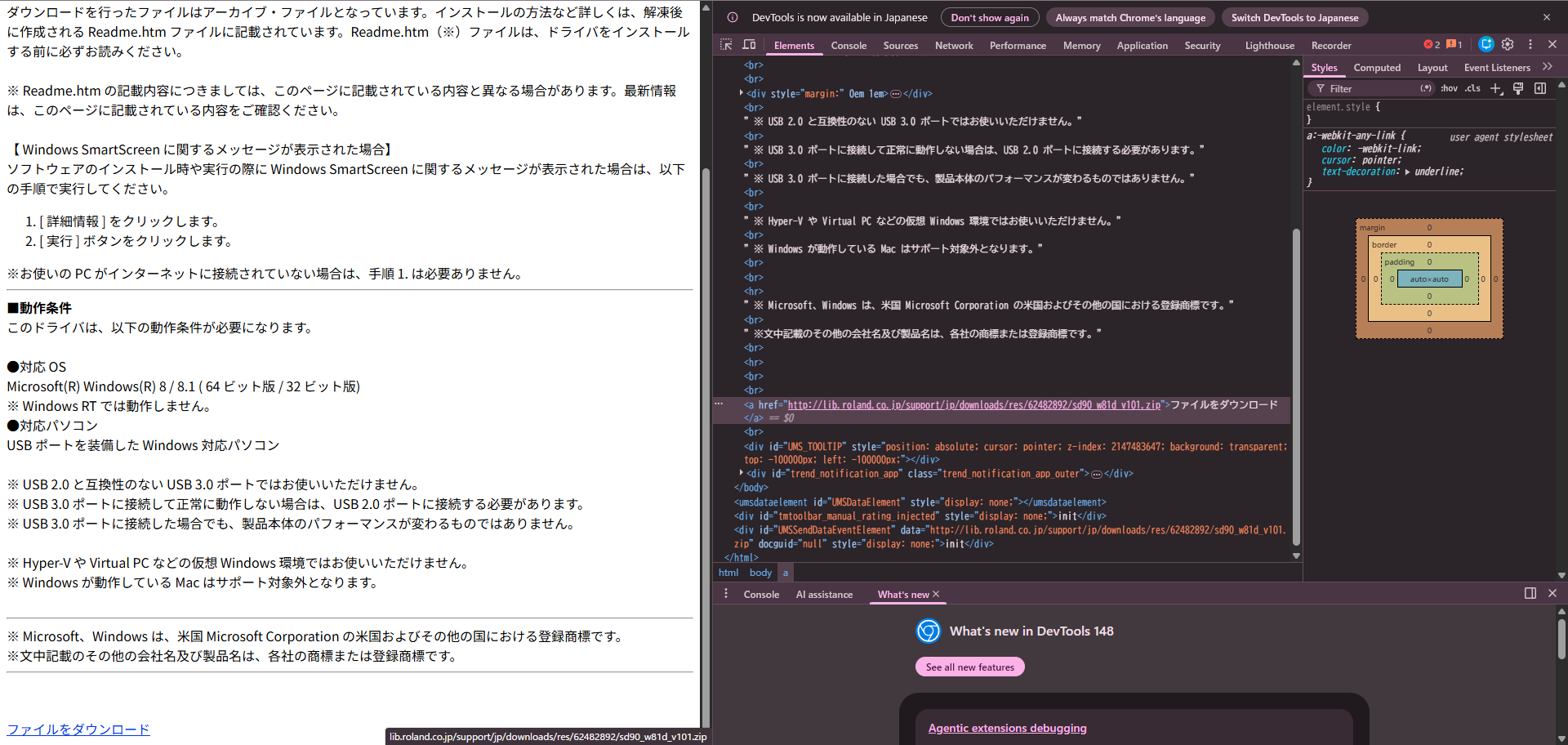Select the drawer Console tab
This screenshot has height=745, width=1568.
coord(761,595)
